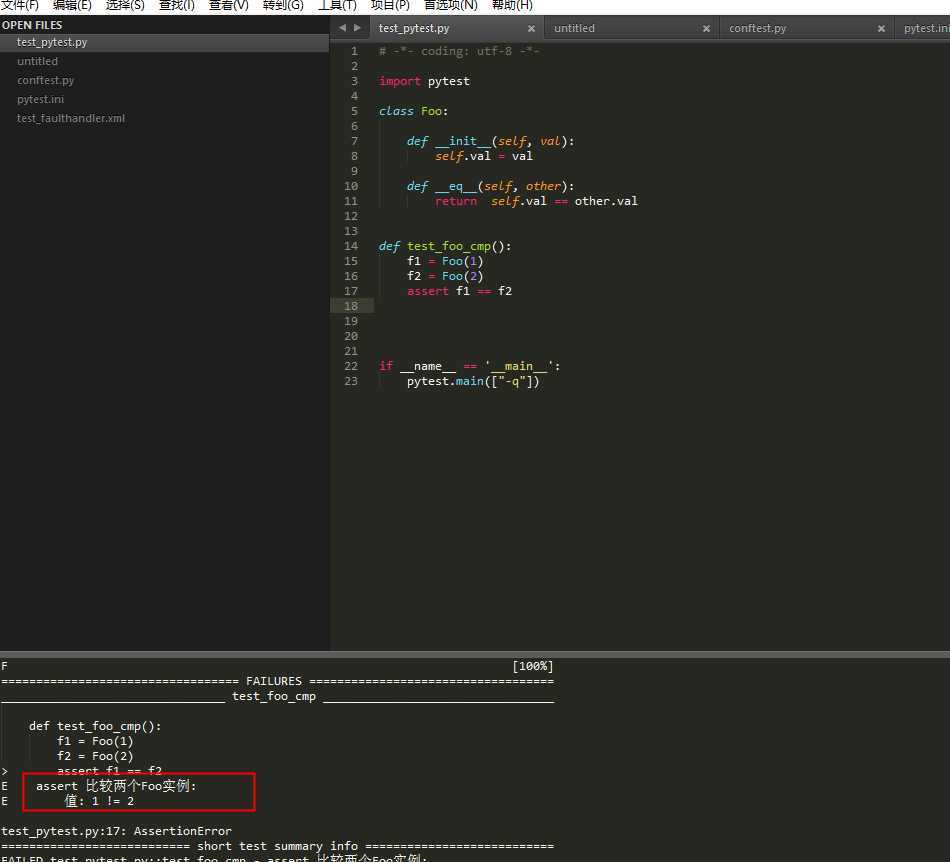Click 'test_pytest.py:17: AssertionError' in output
Viewport: 950px width, 862px height.
click(x=116, y=831)
